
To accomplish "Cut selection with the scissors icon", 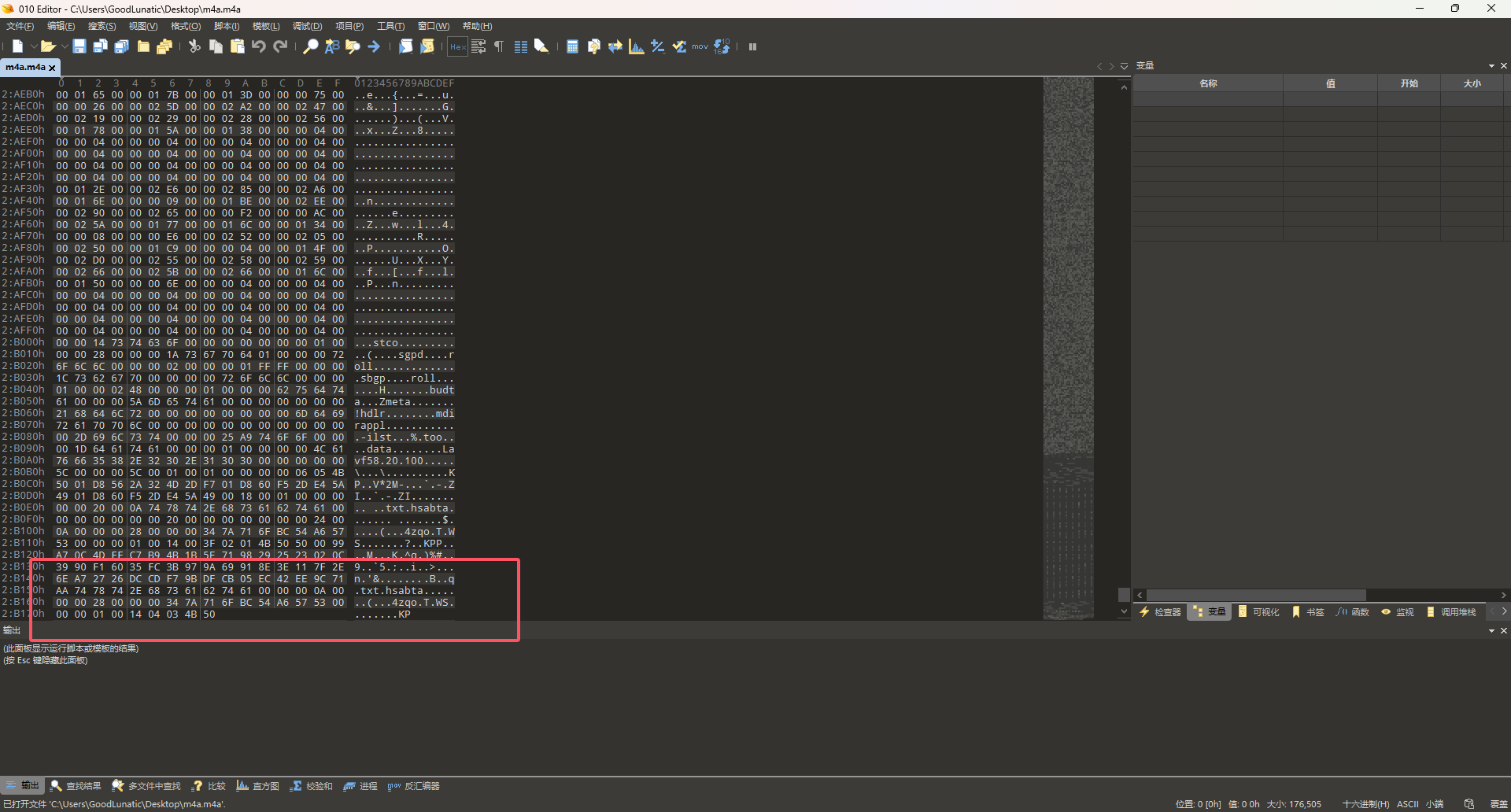I will click(x=194, y=46).
